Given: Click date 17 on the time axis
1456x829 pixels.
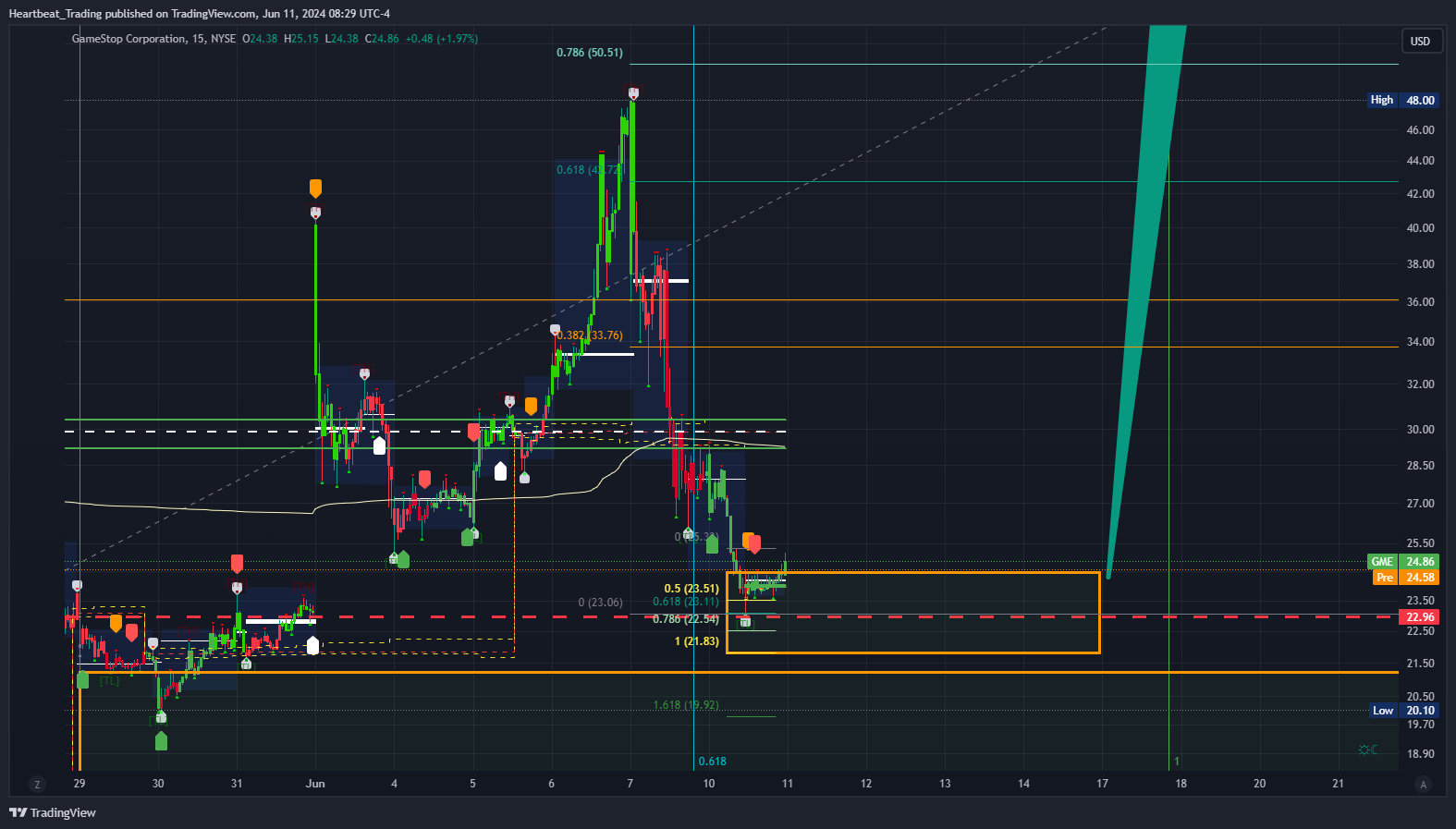Looking at the screenshot, I should coord(1102,784).
